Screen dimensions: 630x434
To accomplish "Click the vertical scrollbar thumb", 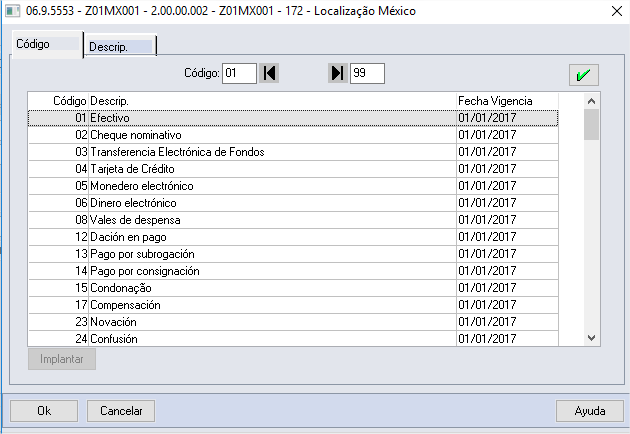I will pos(591,125).
